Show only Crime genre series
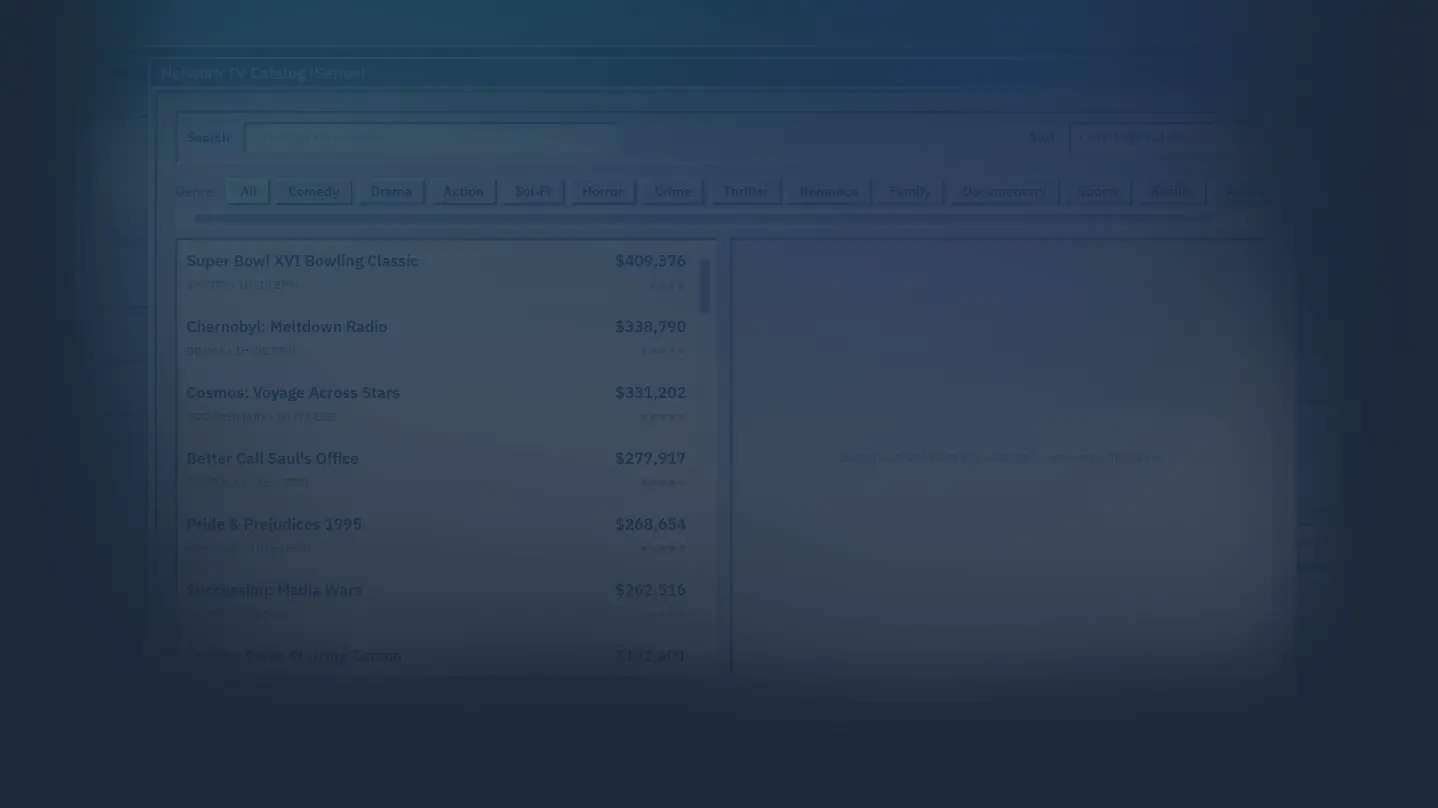 (x=673, y=191)
